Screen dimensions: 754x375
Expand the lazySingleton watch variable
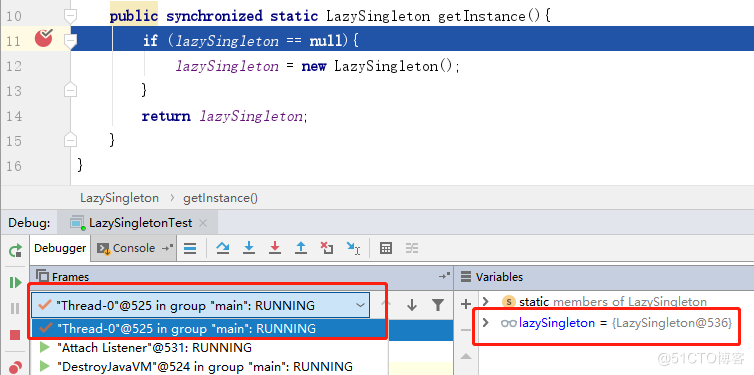(x=486, y=323)
